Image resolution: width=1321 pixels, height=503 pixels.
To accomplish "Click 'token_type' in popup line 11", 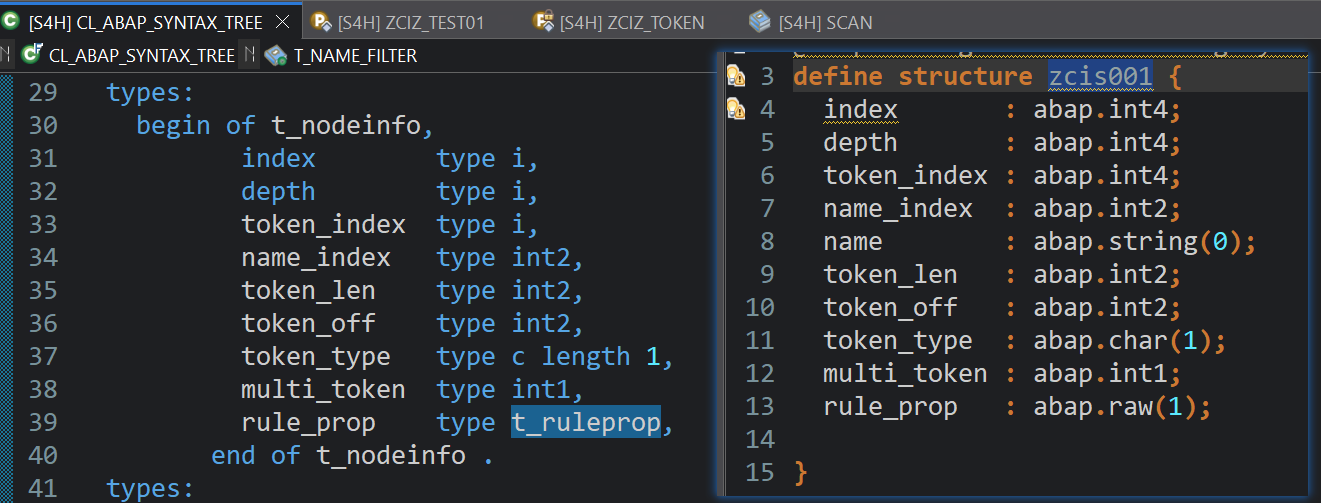I will 898,340.
